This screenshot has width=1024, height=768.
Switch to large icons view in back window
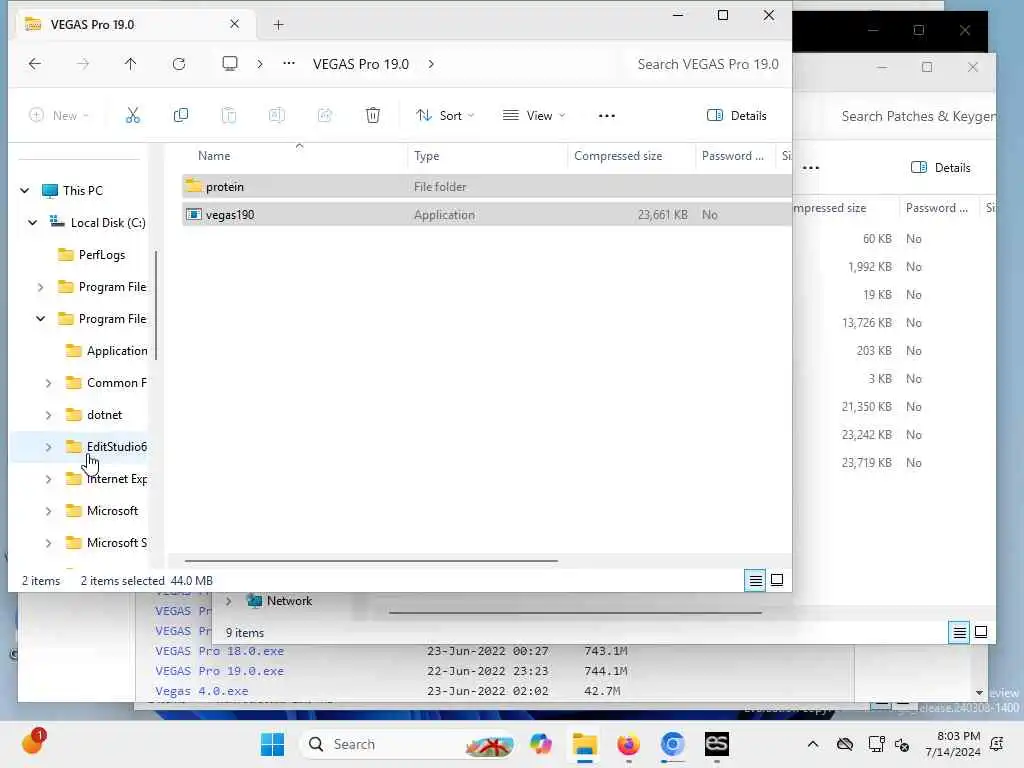981,632
